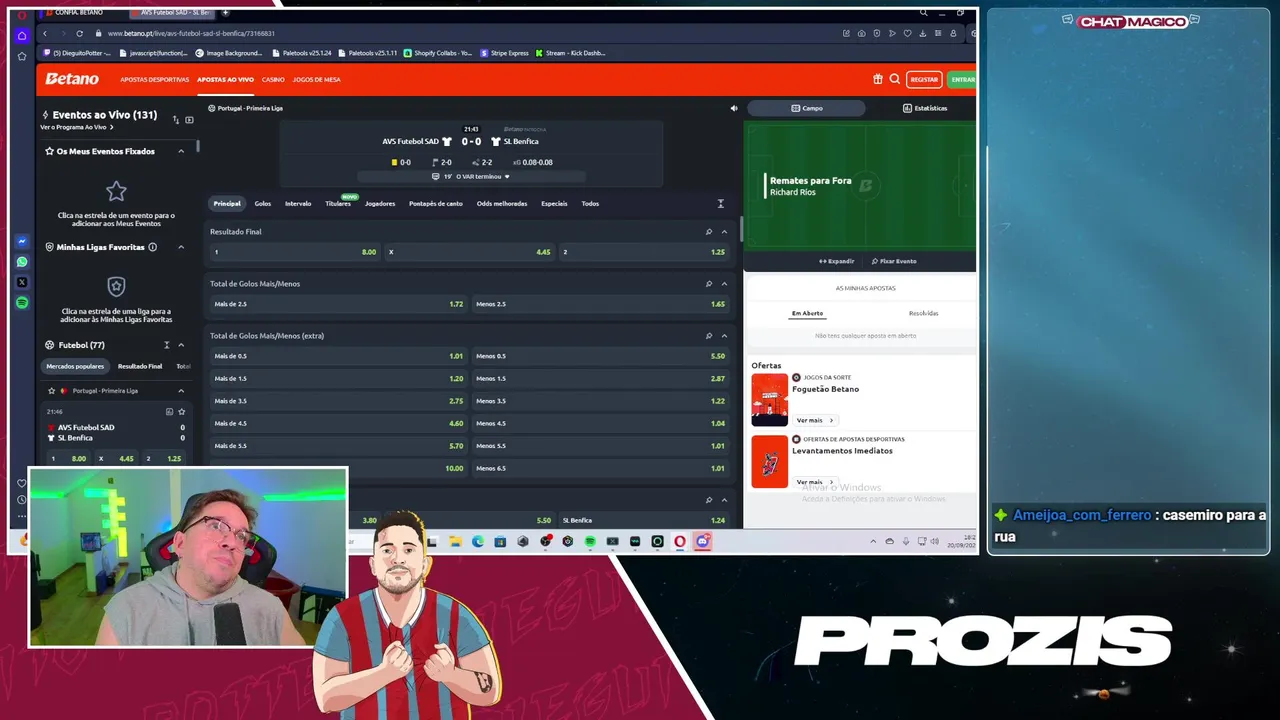The height and width of the screenshot is (720, 1280).
Task: Star the AVS Futebol SAD match in sidebar
Action: coord(181,412)
